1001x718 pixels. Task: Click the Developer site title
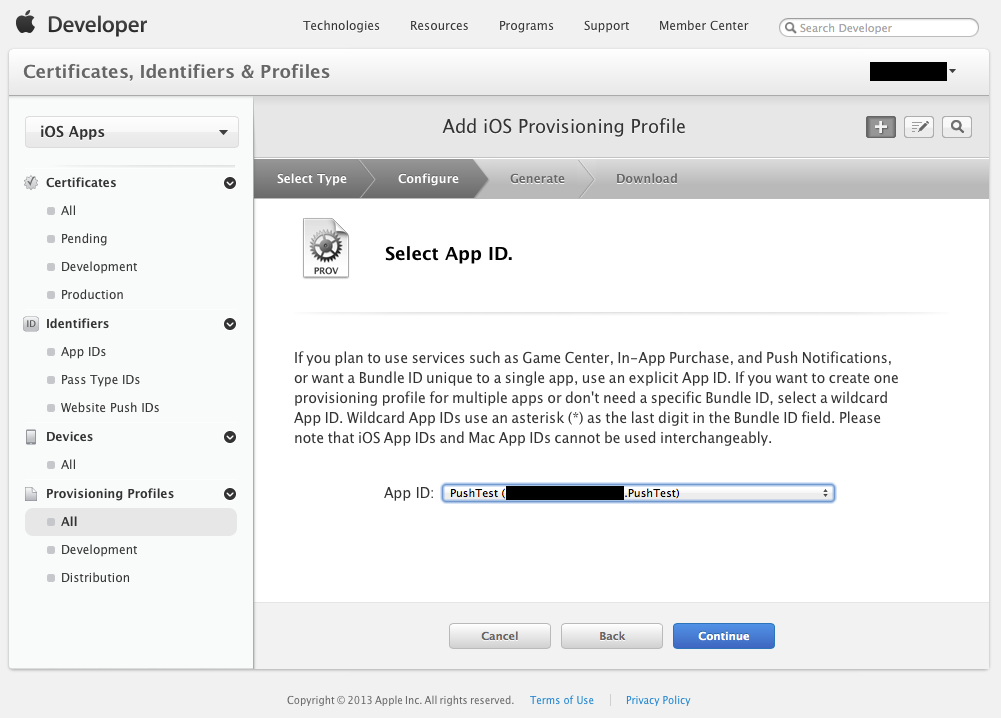(97, 24)
